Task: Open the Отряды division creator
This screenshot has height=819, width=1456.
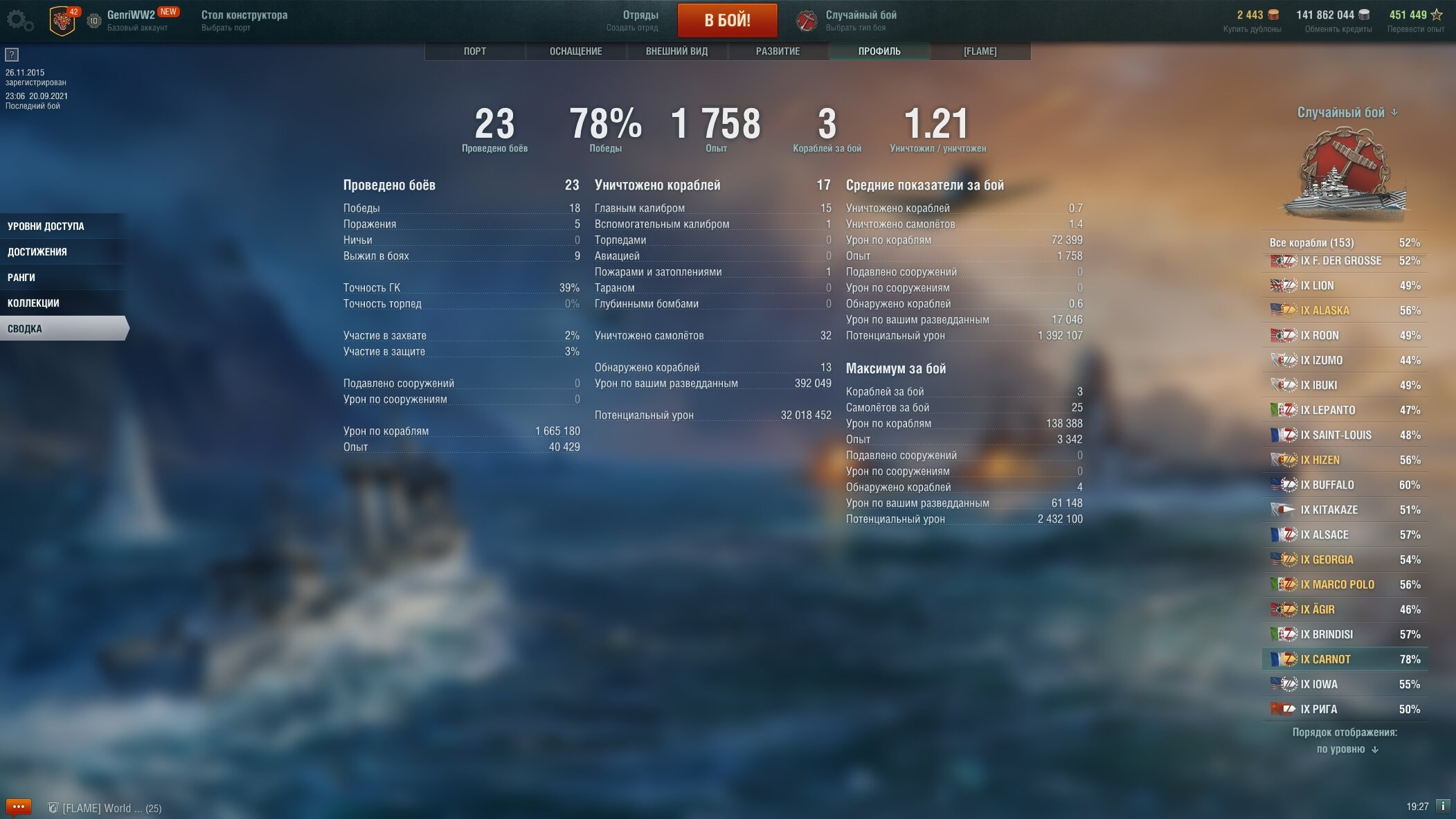Action: (632, 20)
